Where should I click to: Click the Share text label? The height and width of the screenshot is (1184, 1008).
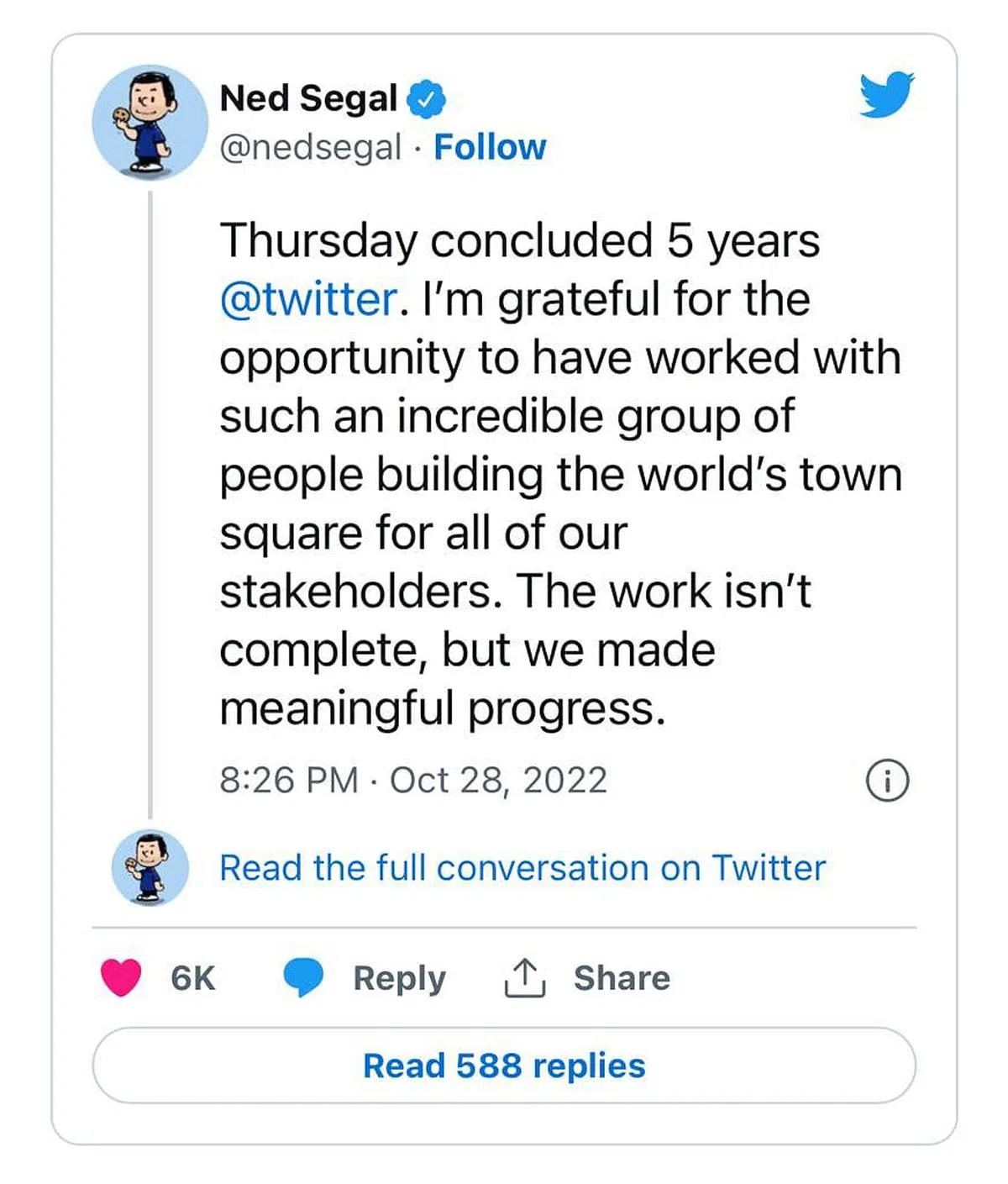[x=622, y=978]
